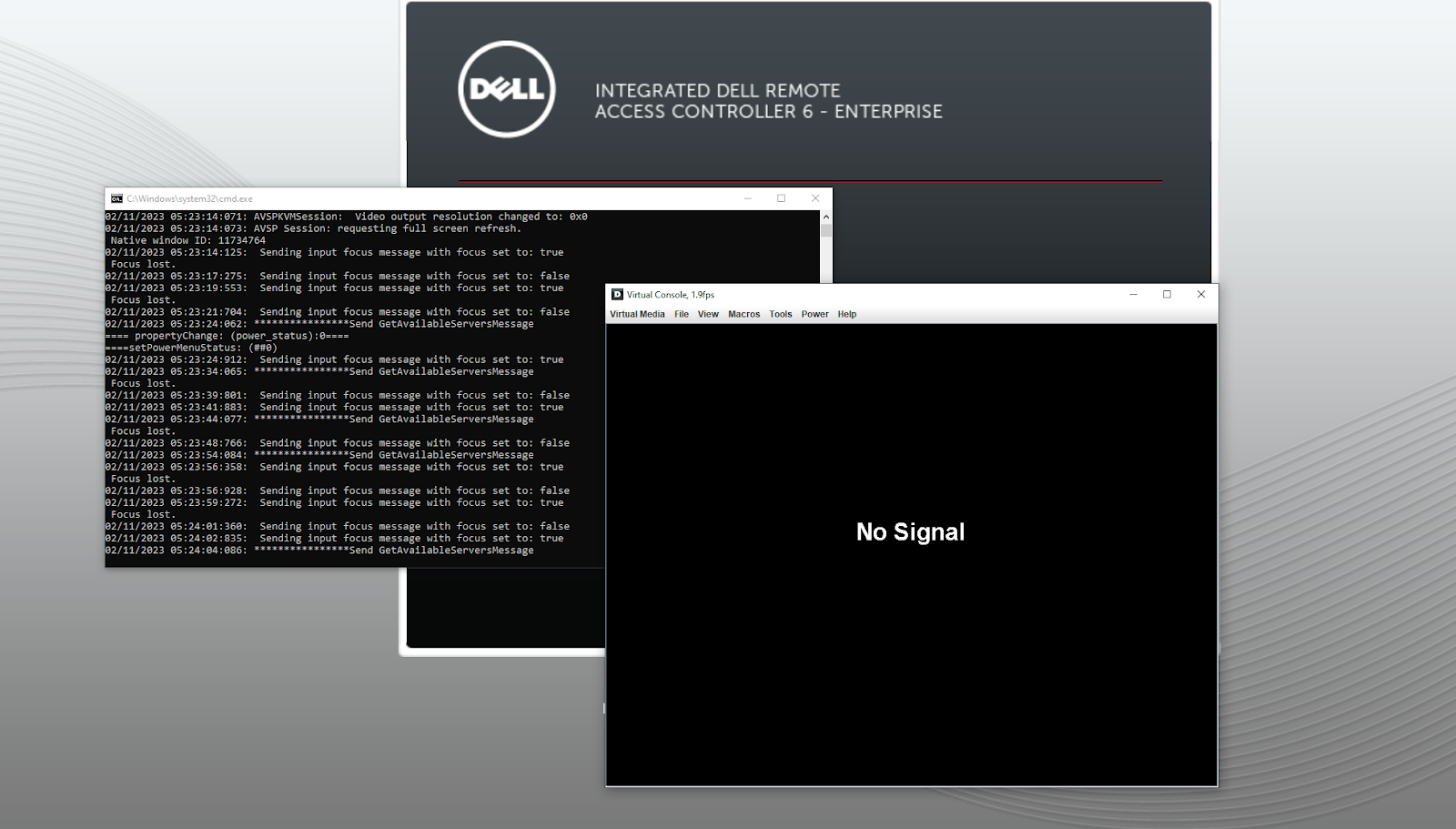Viewport: 1456px width, 829px height.
Task: Click the 'propertyChange: (power_status):0' line
Action: (x=227, y=336)
